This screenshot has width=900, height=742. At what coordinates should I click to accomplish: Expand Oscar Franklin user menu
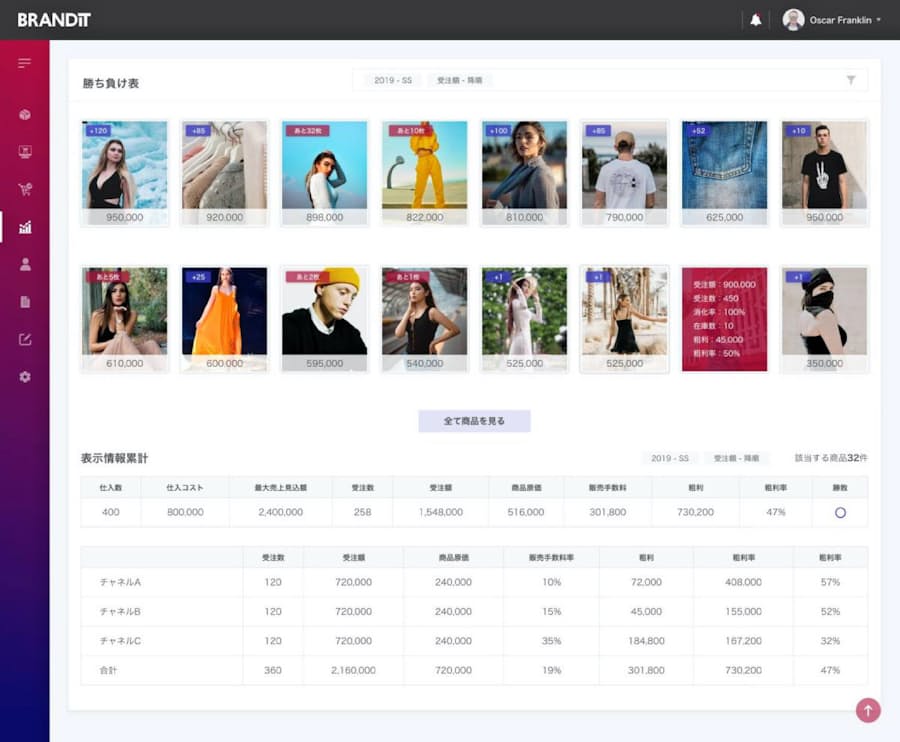coord(833,20)
